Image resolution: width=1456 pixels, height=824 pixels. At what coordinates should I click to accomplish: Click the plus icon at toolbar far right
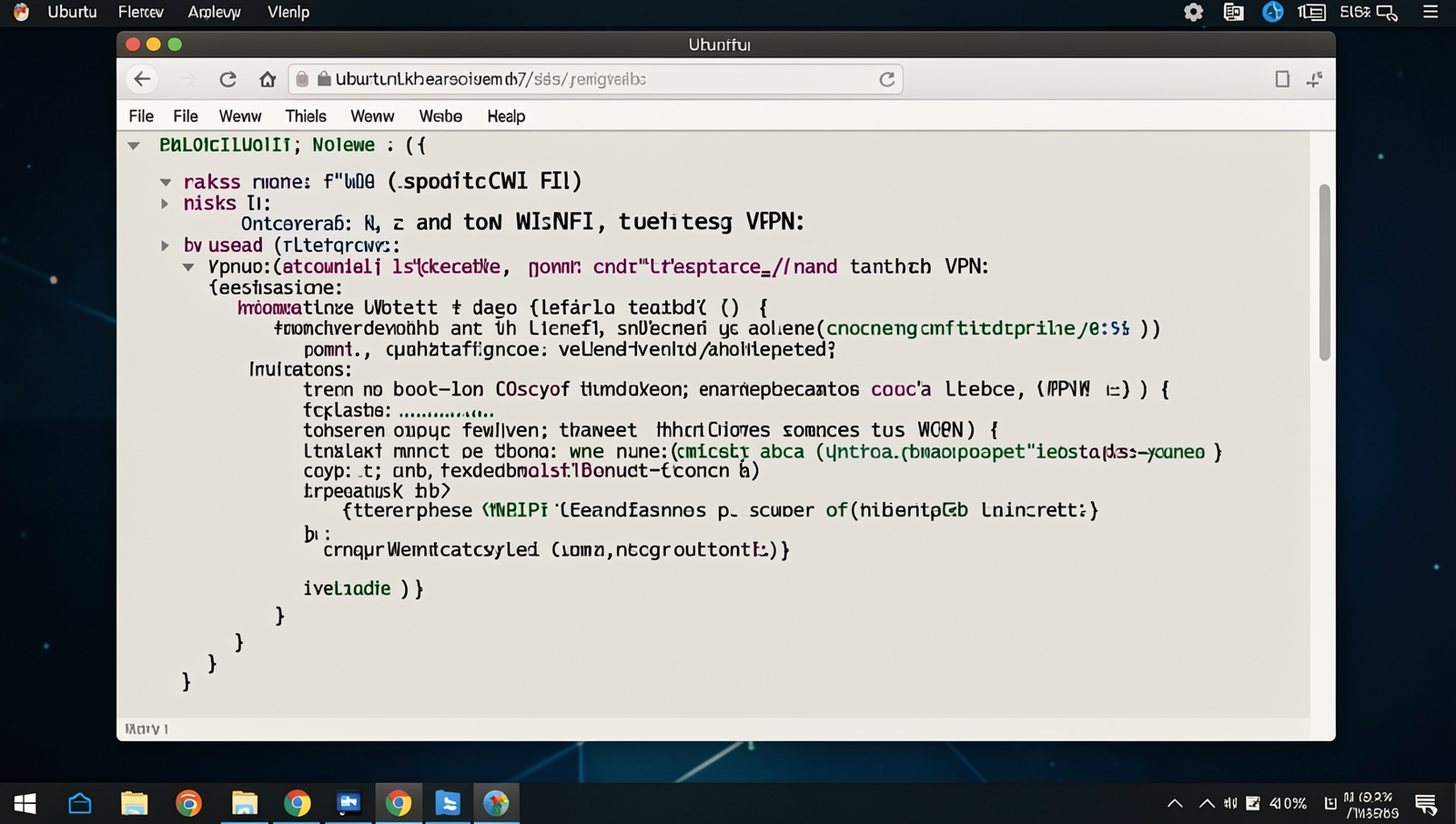[1314, 79]
